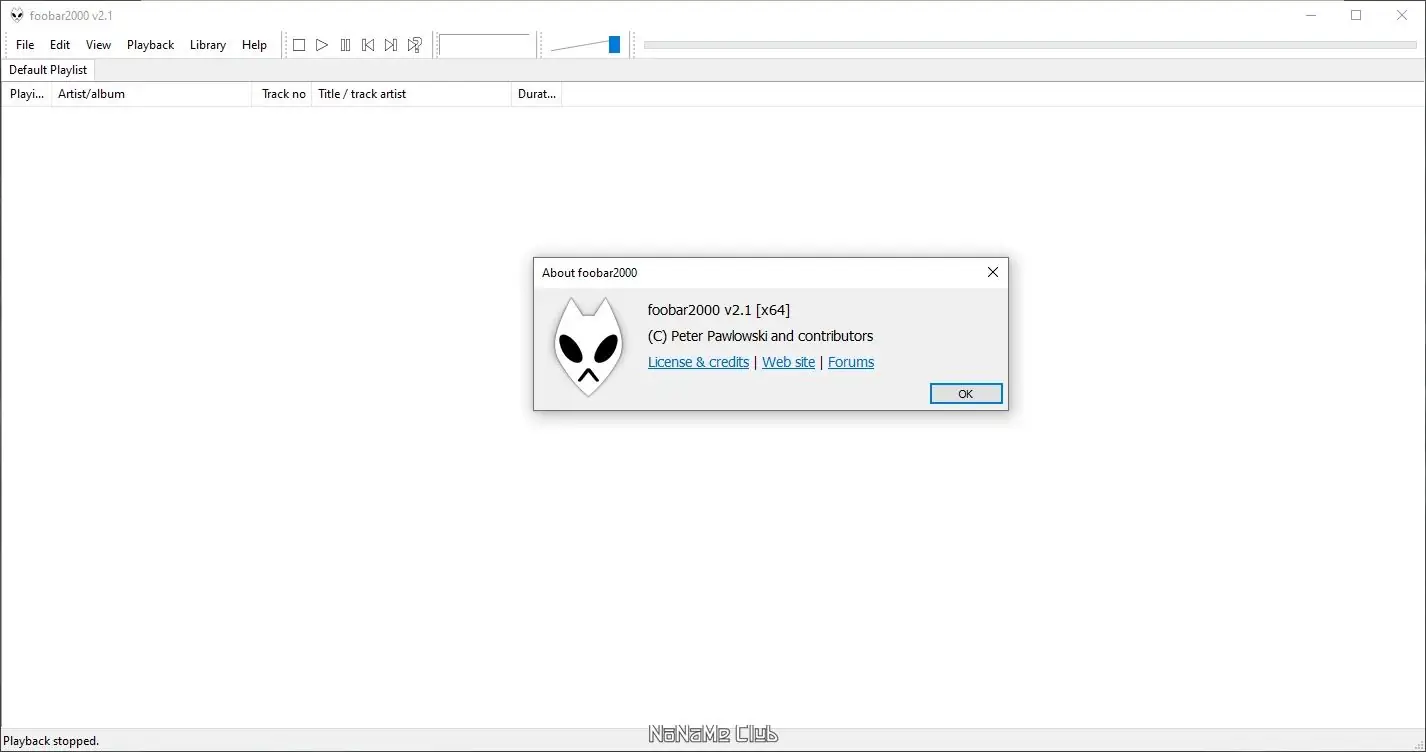Image resolution: width=1426 pixels, height=752 pixels.
Task: Pause playback using the Pause button
Action: [345, 45]
